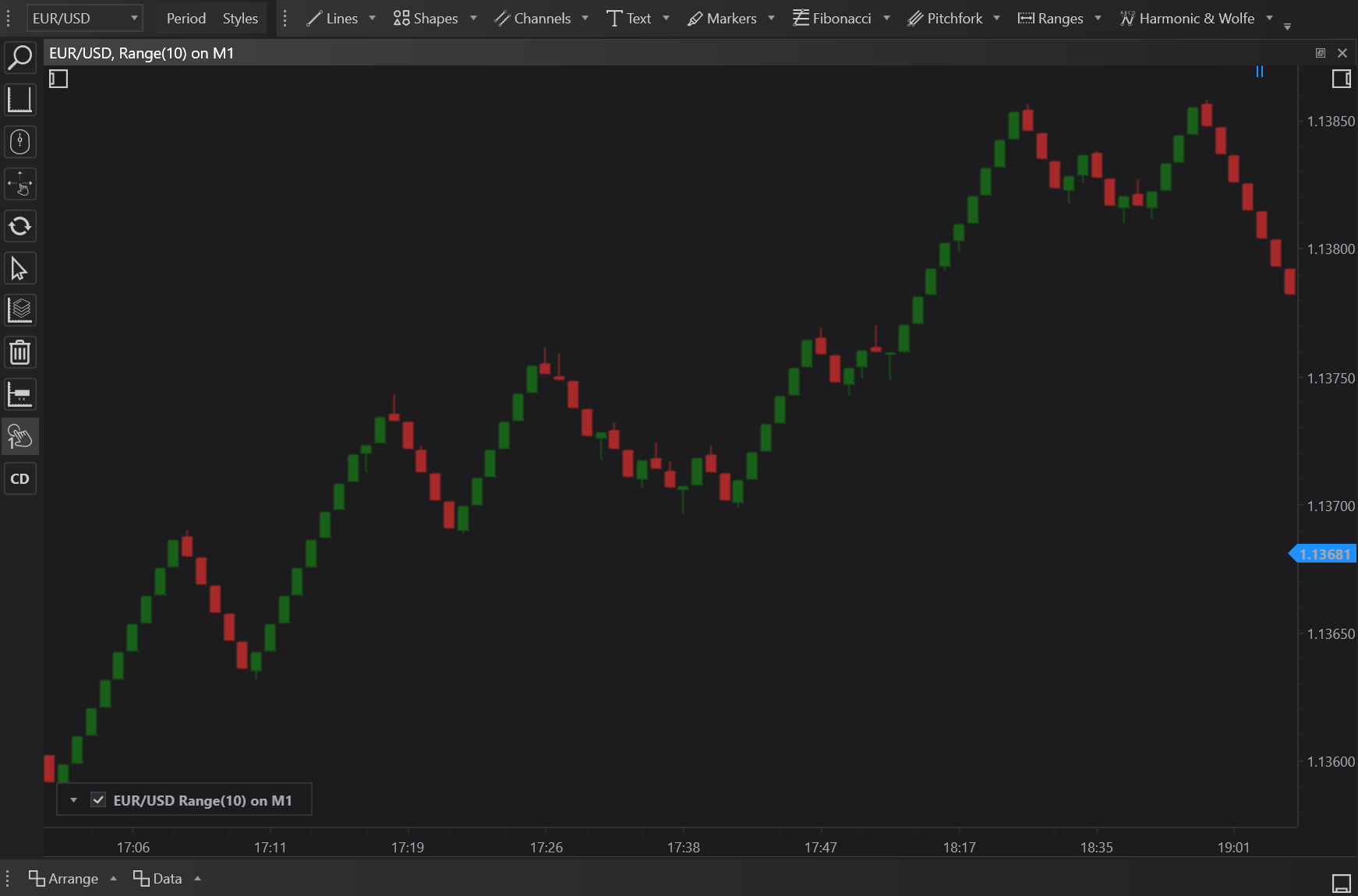Click the mouse scroll mode icon

(x=19, y=142)
